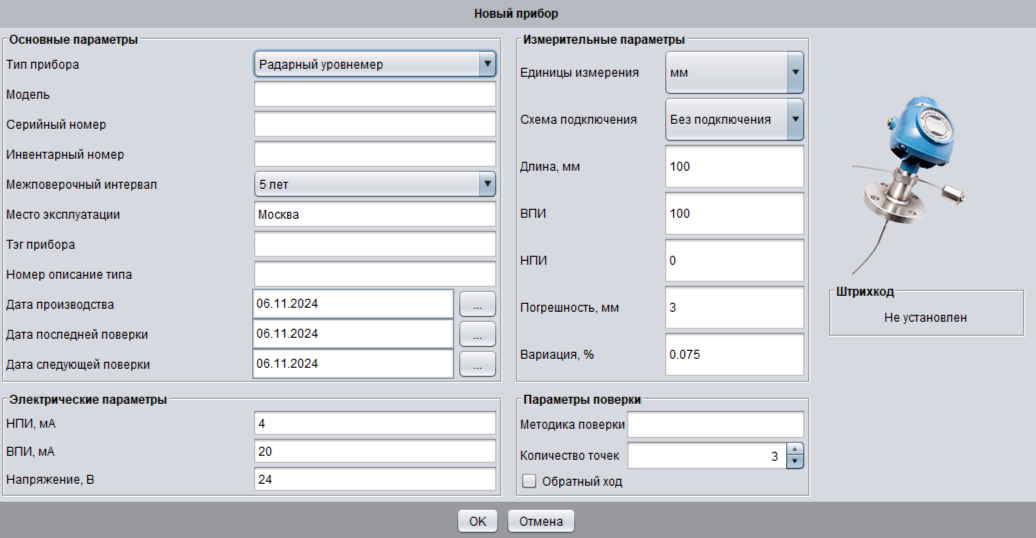Click the Штрихкод Не установлен area
Viewport: 1036px width, 538px height.
pyautogui.click(x=925, y=318)
